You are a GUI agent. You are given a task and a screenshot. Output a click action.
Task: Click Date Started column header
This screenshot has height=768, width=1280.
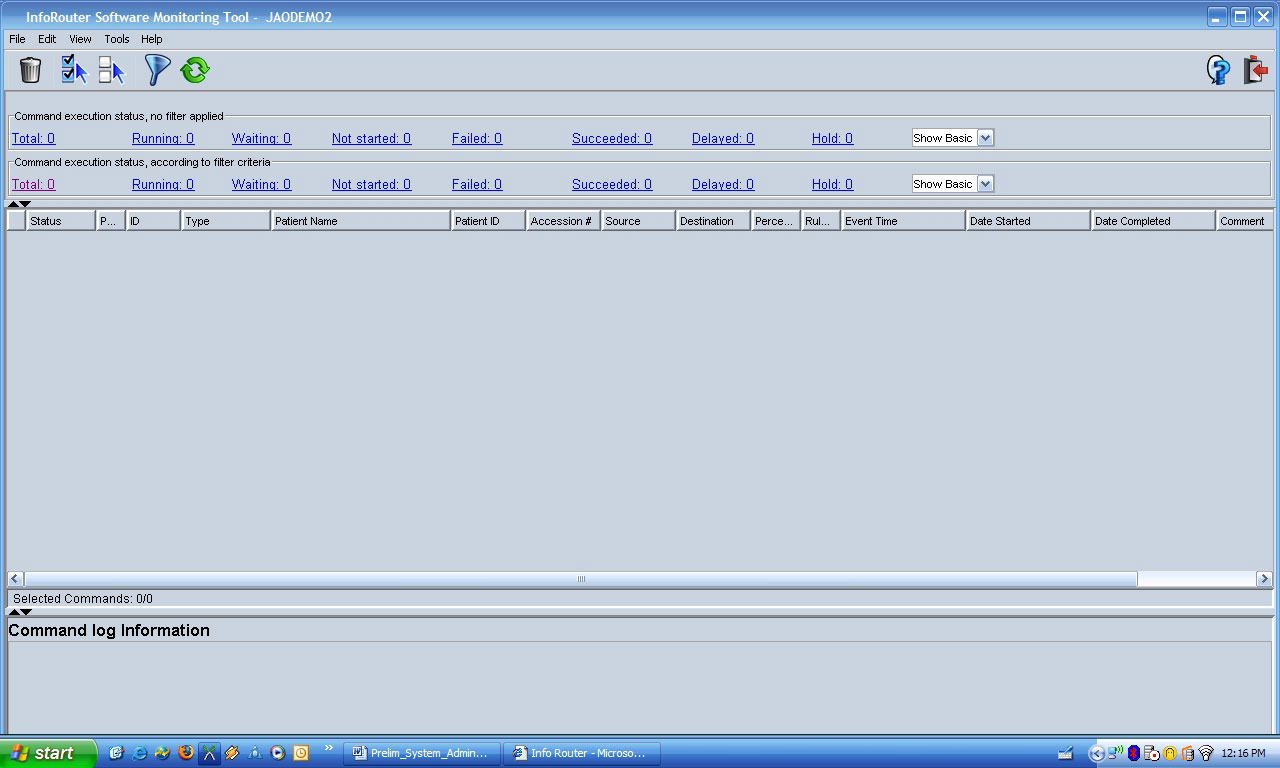coord(1028,221)
